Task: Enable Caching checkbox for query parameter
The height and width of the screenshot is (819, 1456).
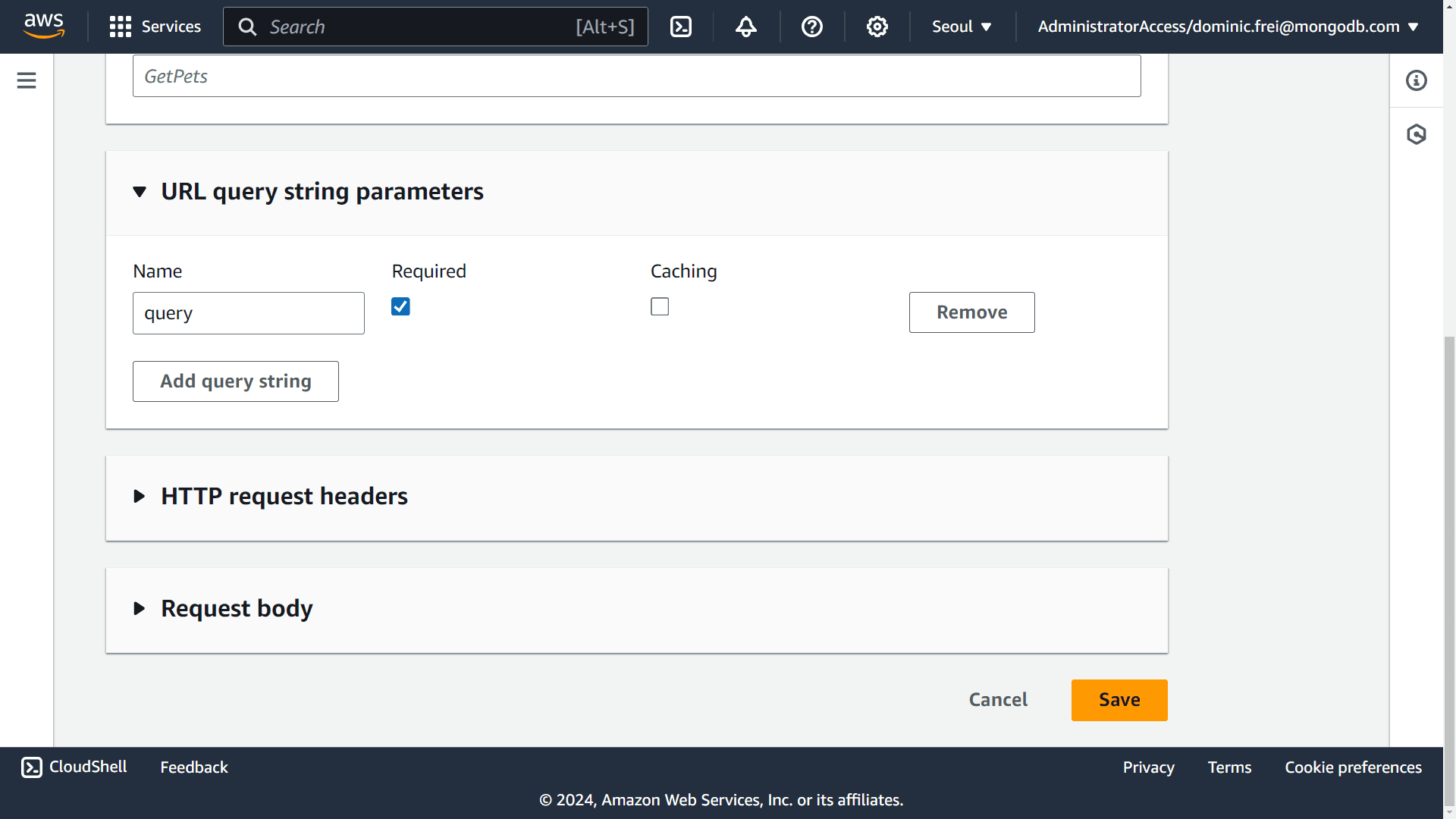Action: [x=659, y=306]
